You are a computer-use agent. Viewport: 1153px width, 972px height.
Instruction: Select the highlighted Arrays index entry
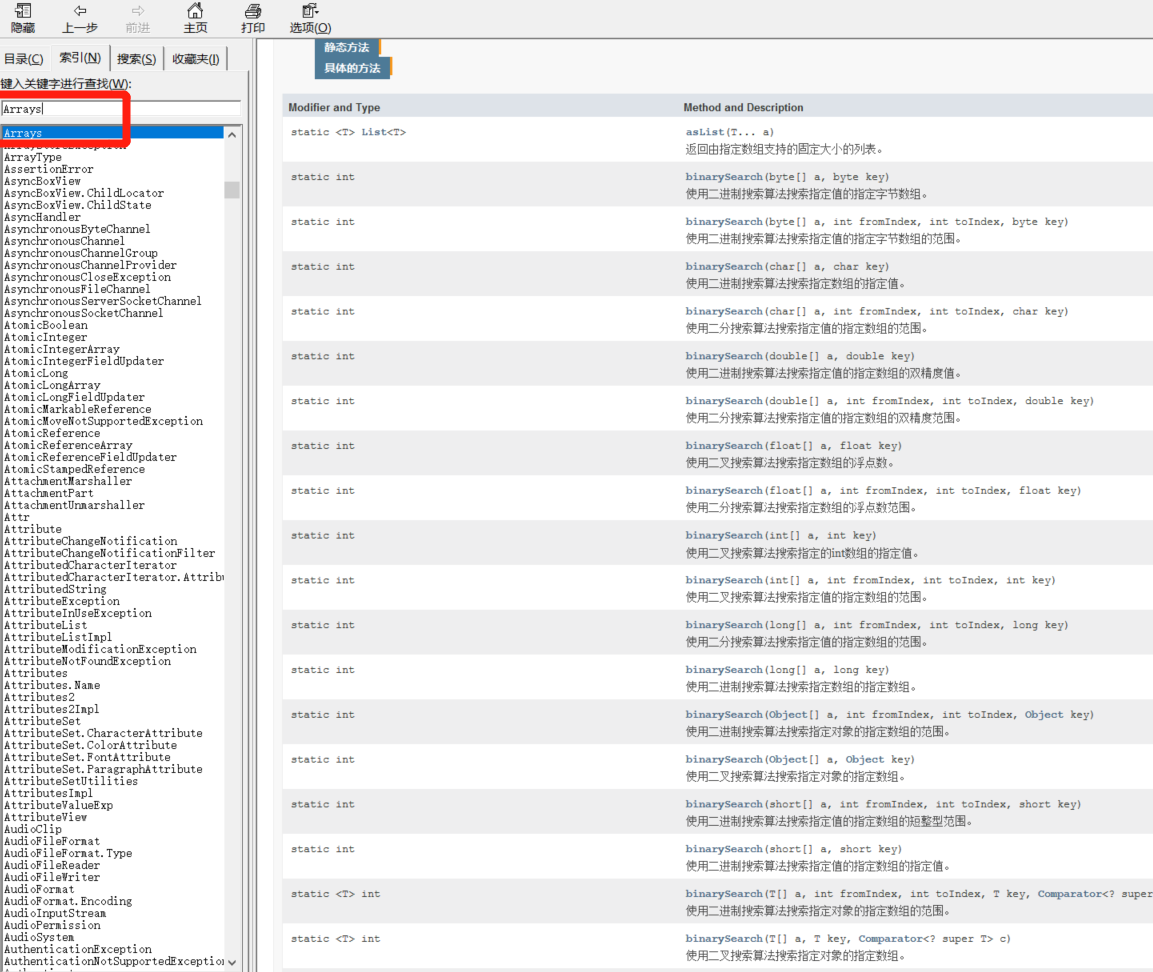coord(113,133)
